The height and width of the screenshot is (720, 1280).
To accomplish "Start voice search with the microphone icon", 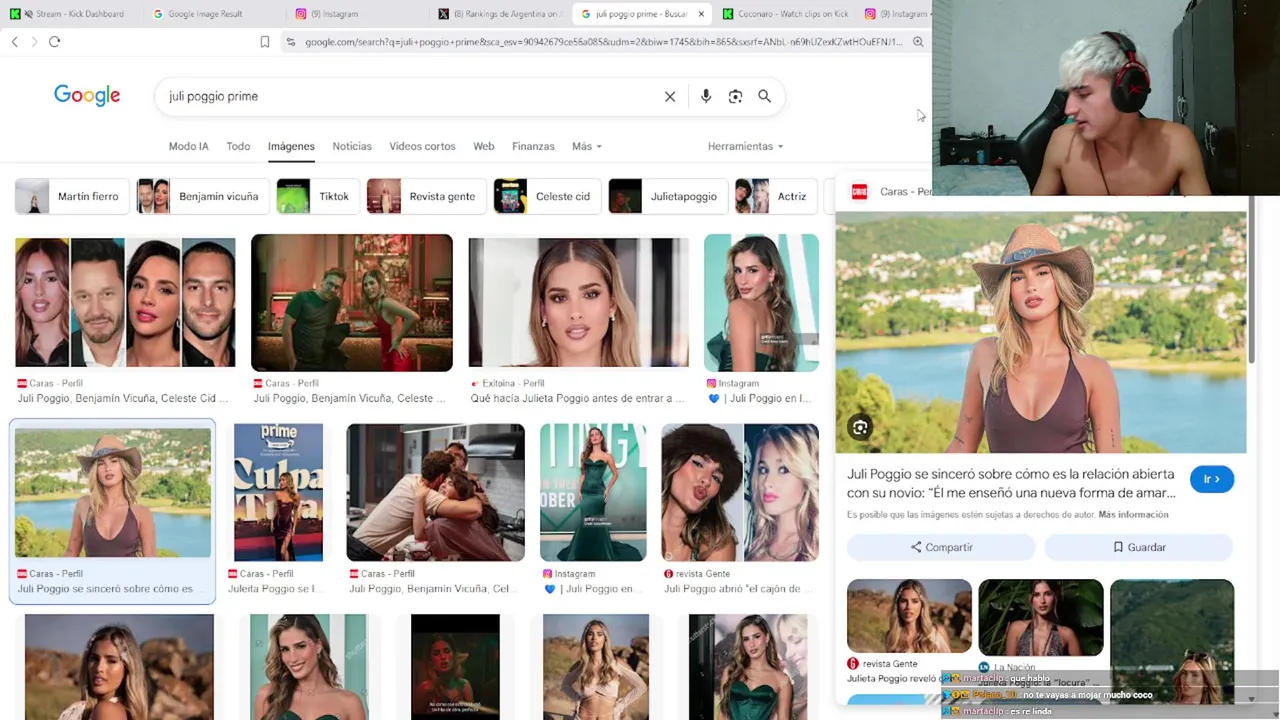I will tap(706, 97).
